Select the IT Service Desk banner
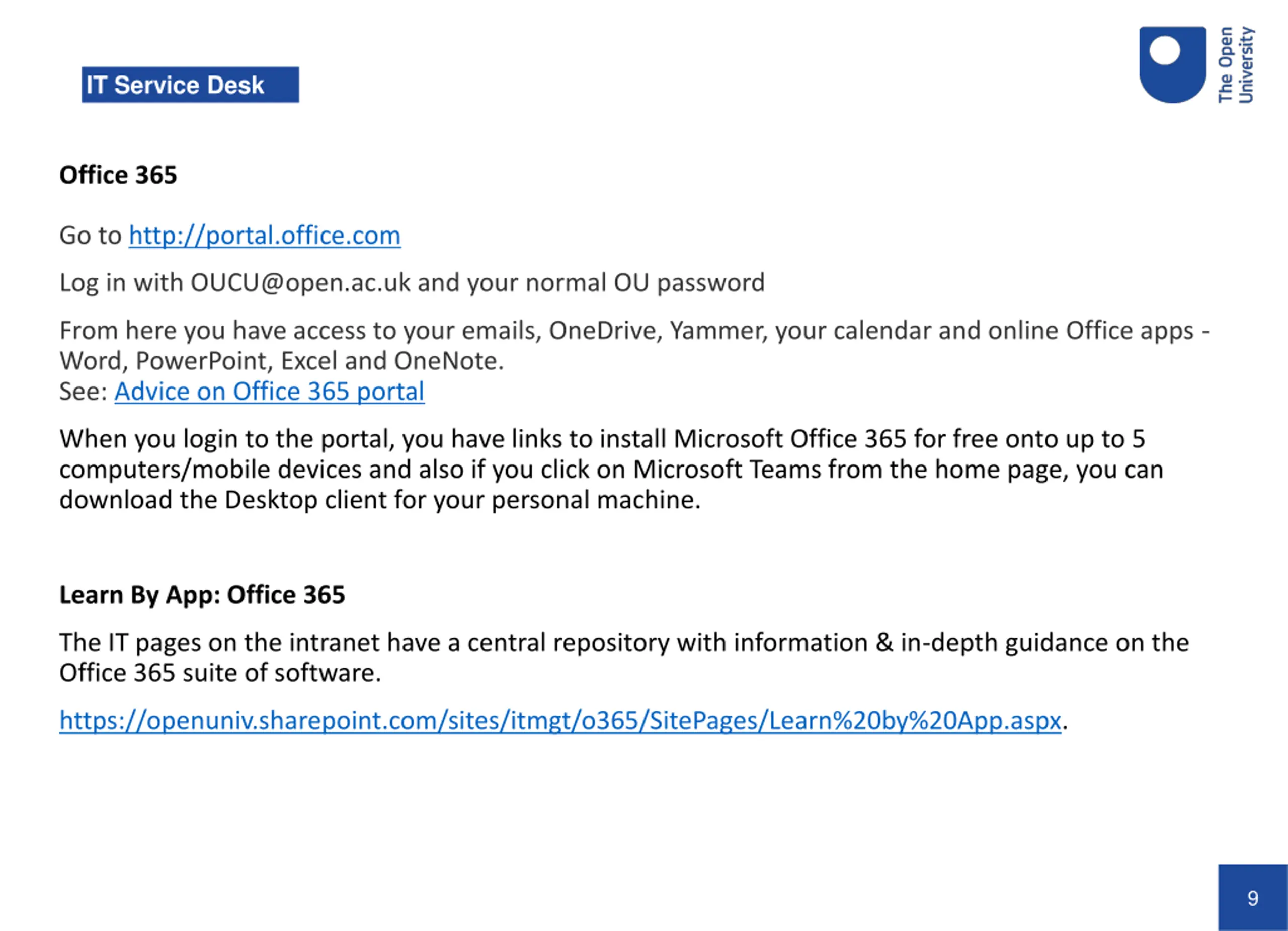Screen dimensions: 1288x931 [190, 85]
